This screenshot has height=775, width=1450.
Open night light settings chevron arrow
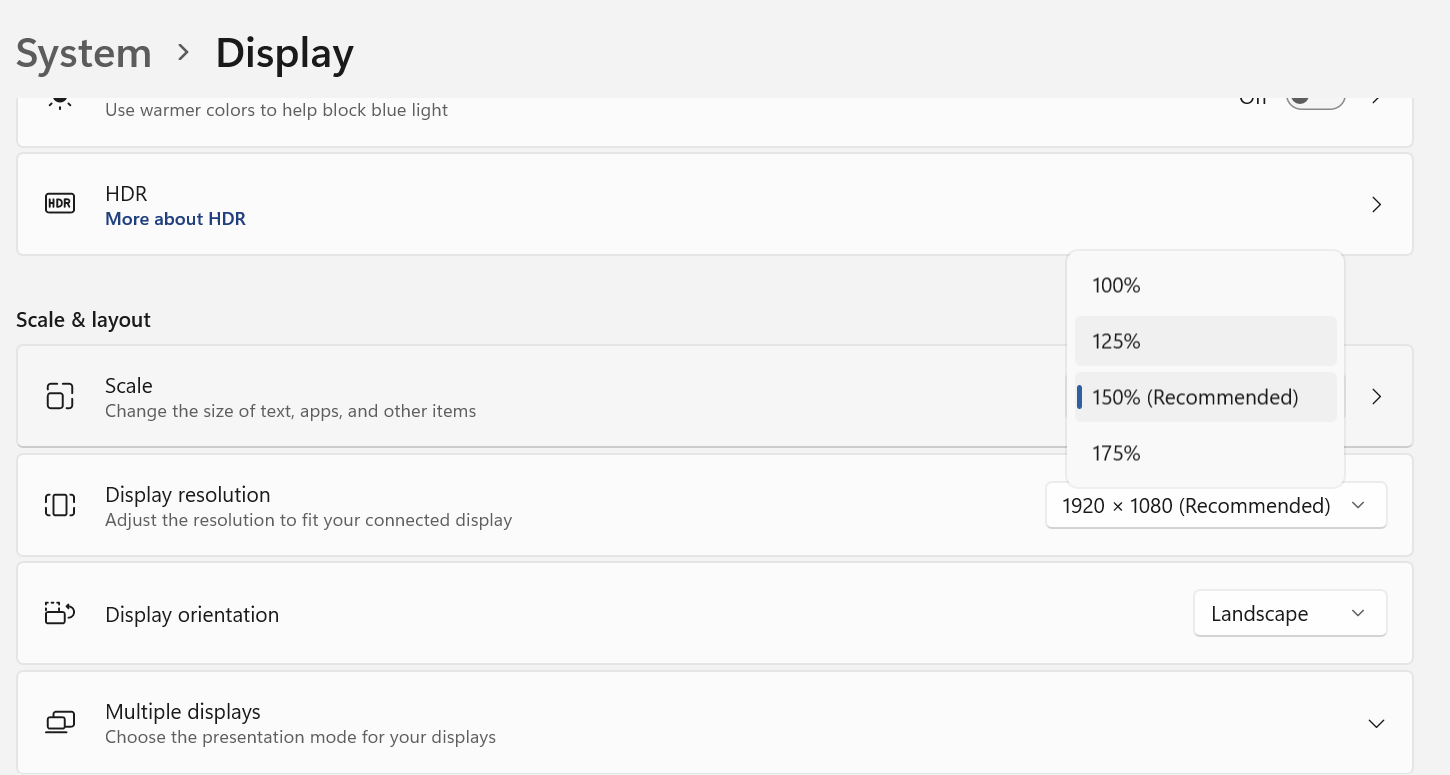[x=1376, y=101]
